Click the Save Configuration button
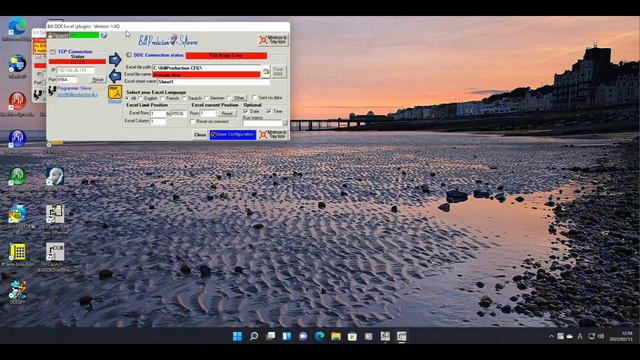 coord(233,134)
